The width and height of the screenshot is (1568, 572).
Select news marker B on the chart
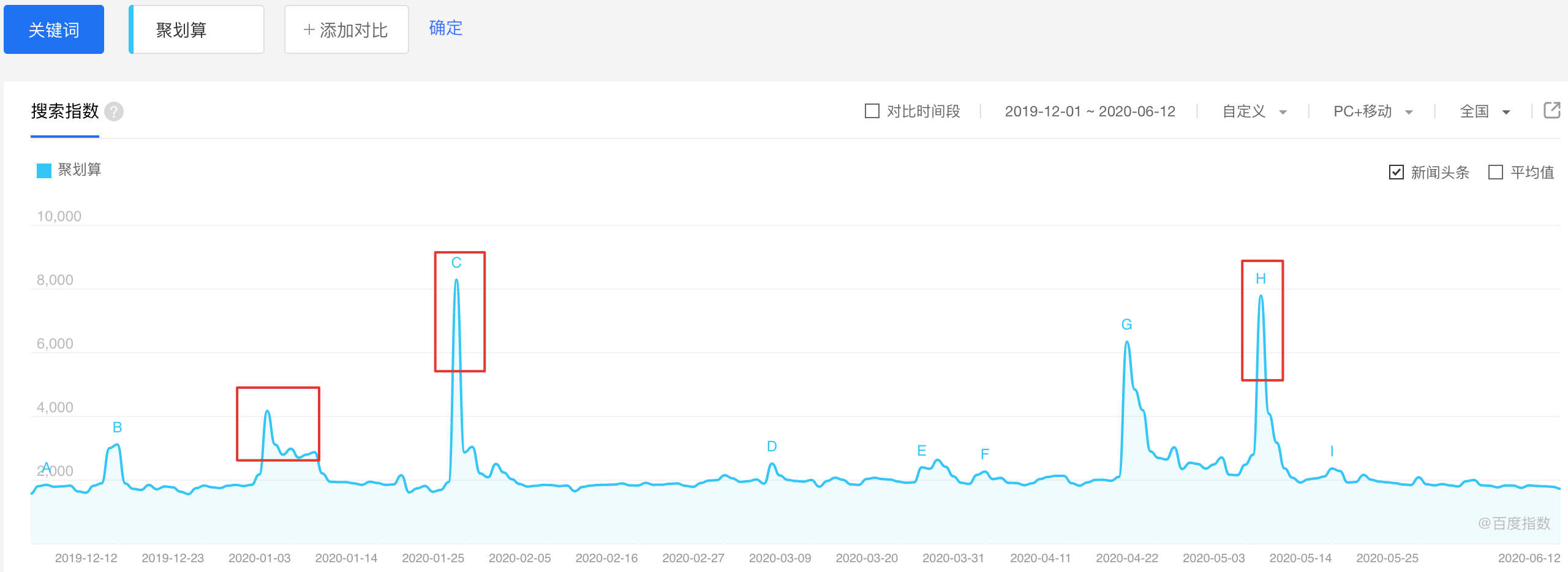[118, 427]
